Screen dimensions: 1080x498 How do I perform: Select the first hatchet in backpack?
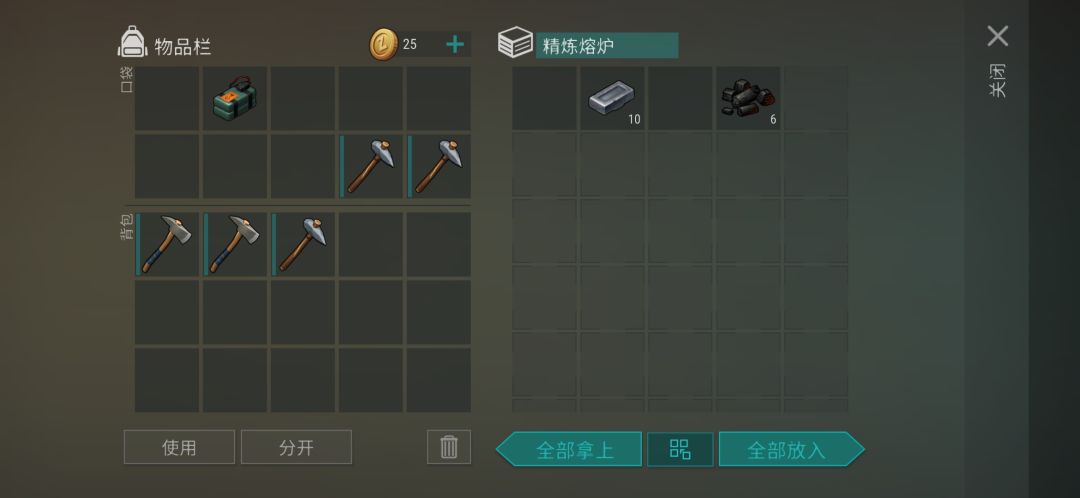click(167, 245)
